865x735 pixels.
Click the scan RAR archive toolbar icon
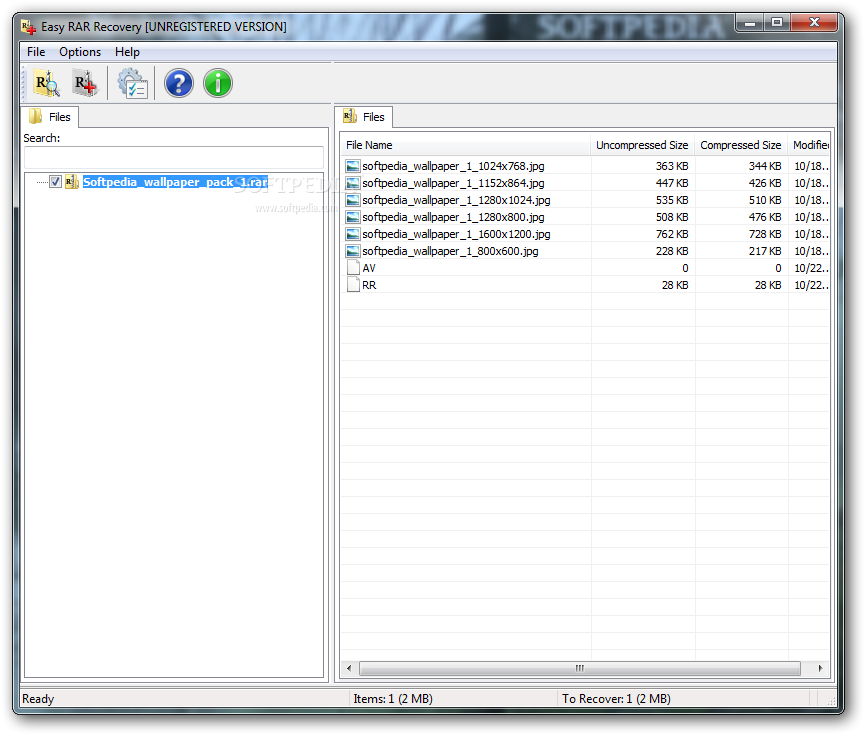(47, 83)
